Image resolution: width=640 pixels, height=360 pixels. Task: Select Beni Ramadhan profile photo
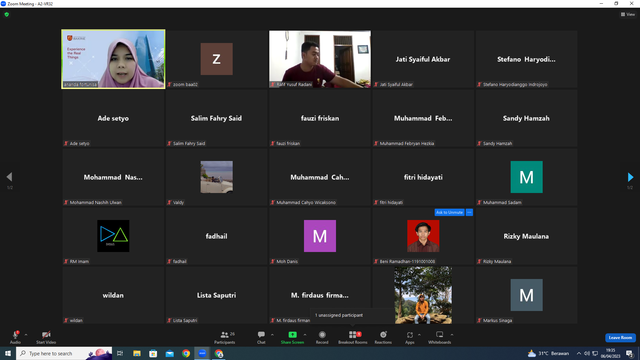423,236
